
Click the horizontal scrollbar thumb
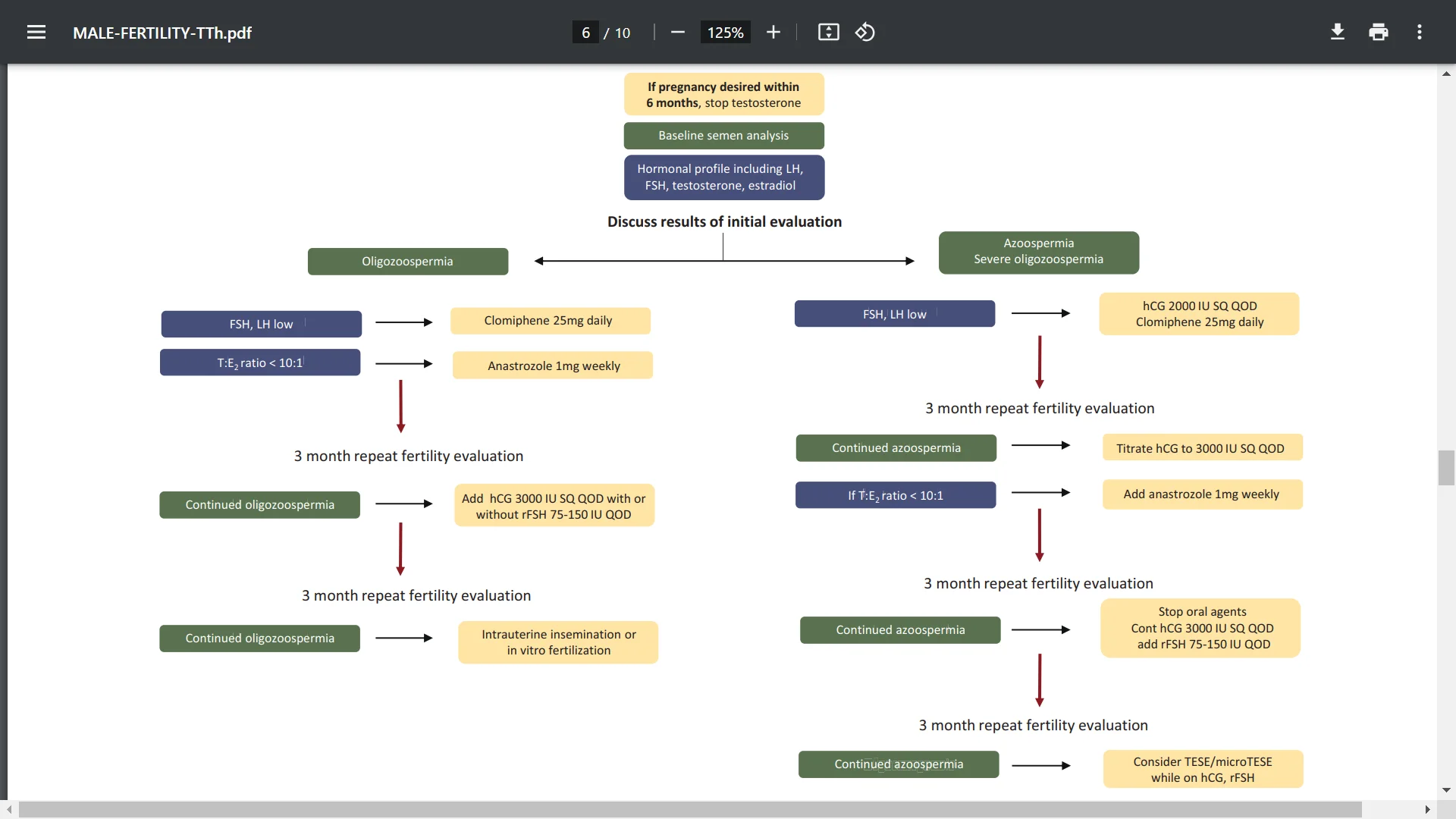[690, 810]
